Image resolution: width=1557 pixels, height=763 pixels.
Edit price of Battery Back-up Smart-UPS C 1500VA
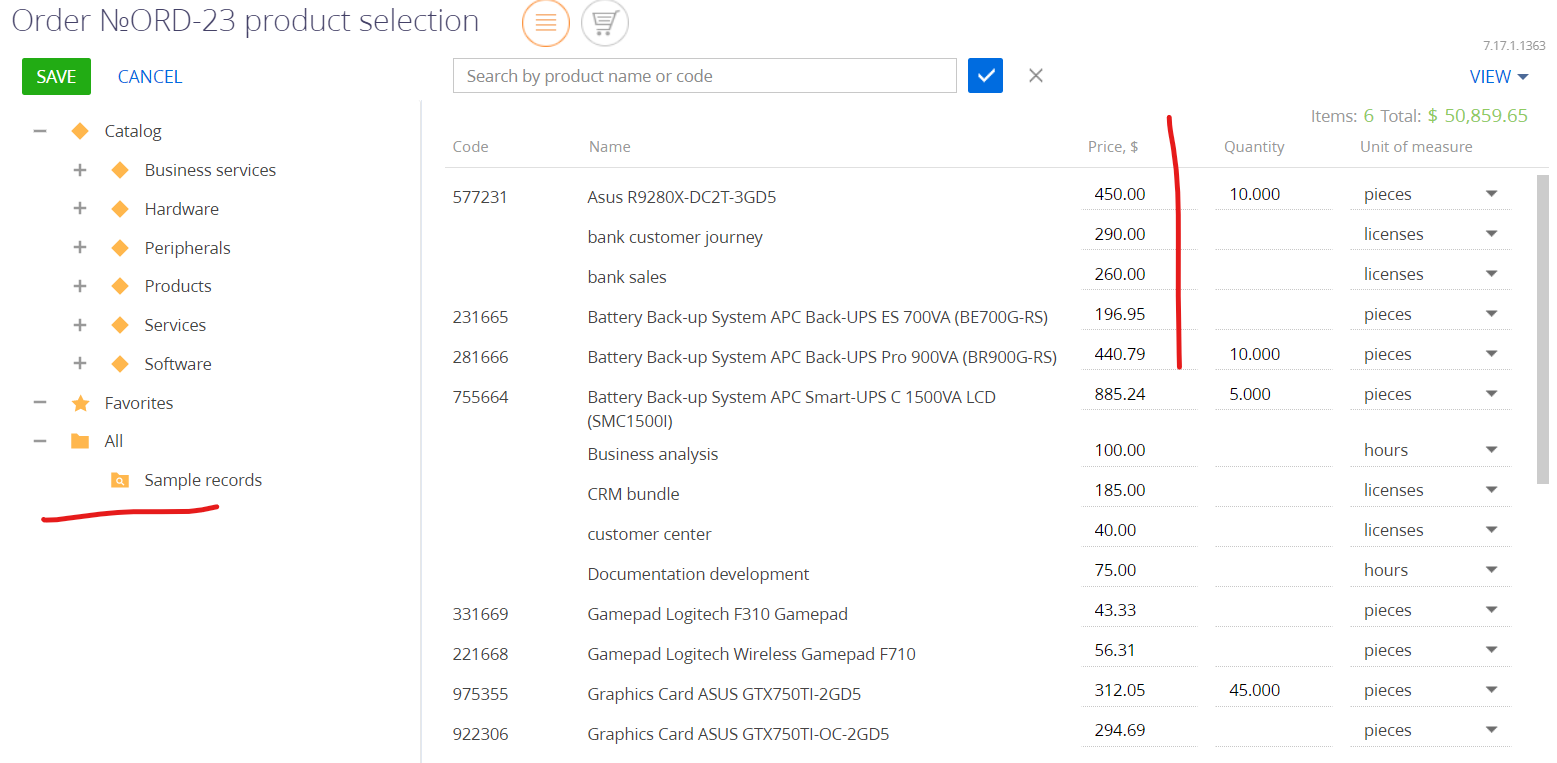pos(1138,394)
